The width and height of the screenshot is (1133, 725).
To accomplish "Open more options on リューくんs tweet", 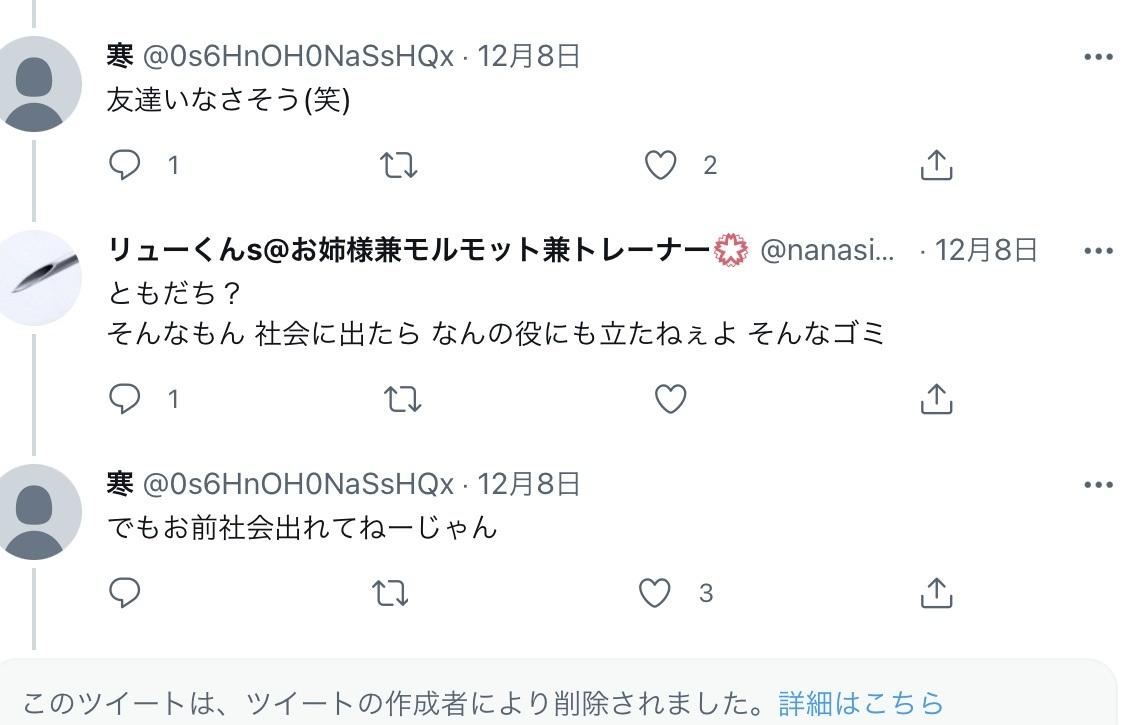I will click(1098, 251).
